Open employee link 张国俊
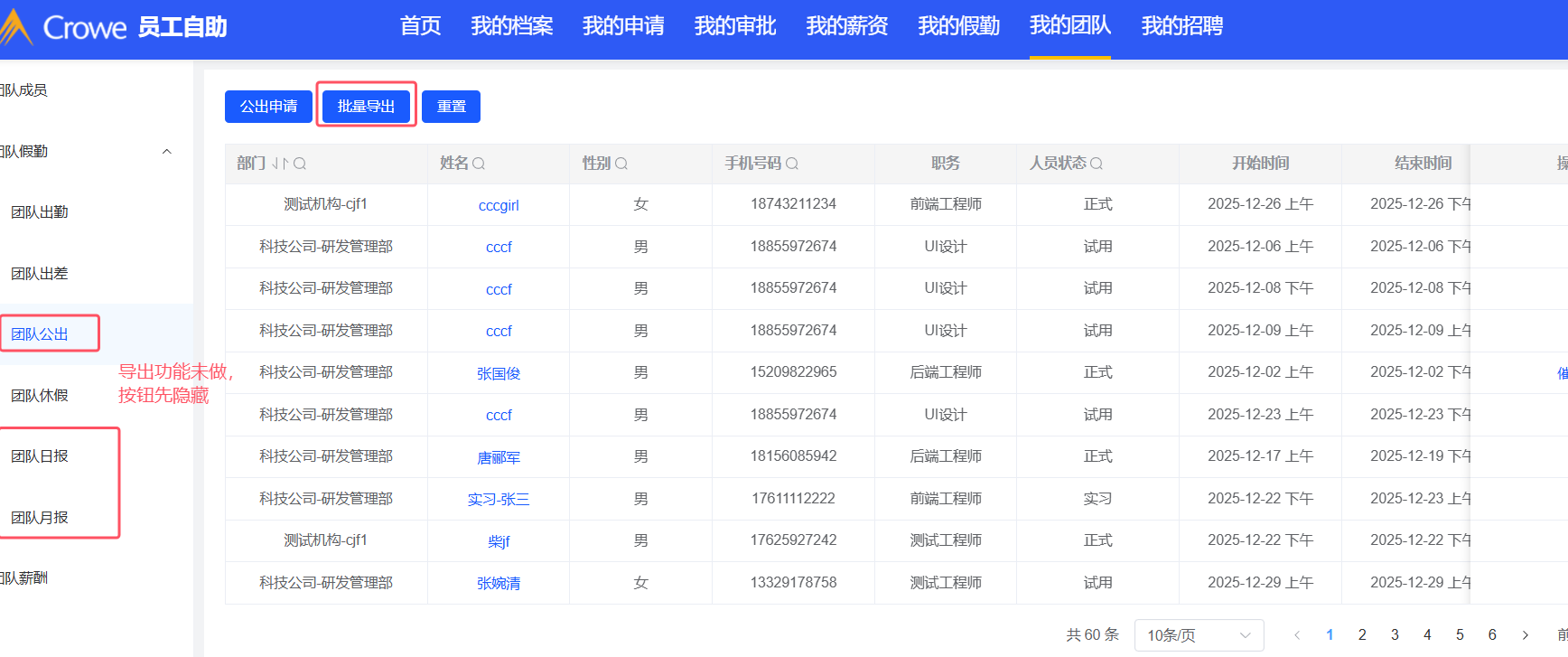Image resolution: width=1568 pixels, height=657 pixels. click(x=499, y=373)
